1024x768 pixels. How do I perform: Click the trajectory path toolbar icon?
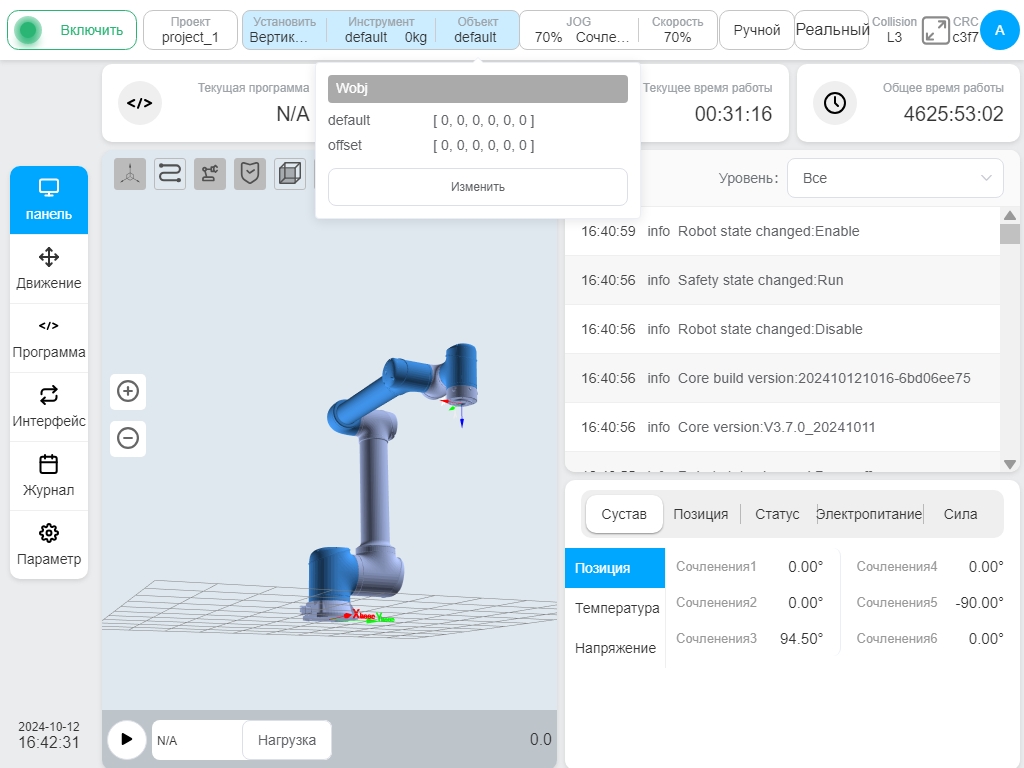coord(170,174)
